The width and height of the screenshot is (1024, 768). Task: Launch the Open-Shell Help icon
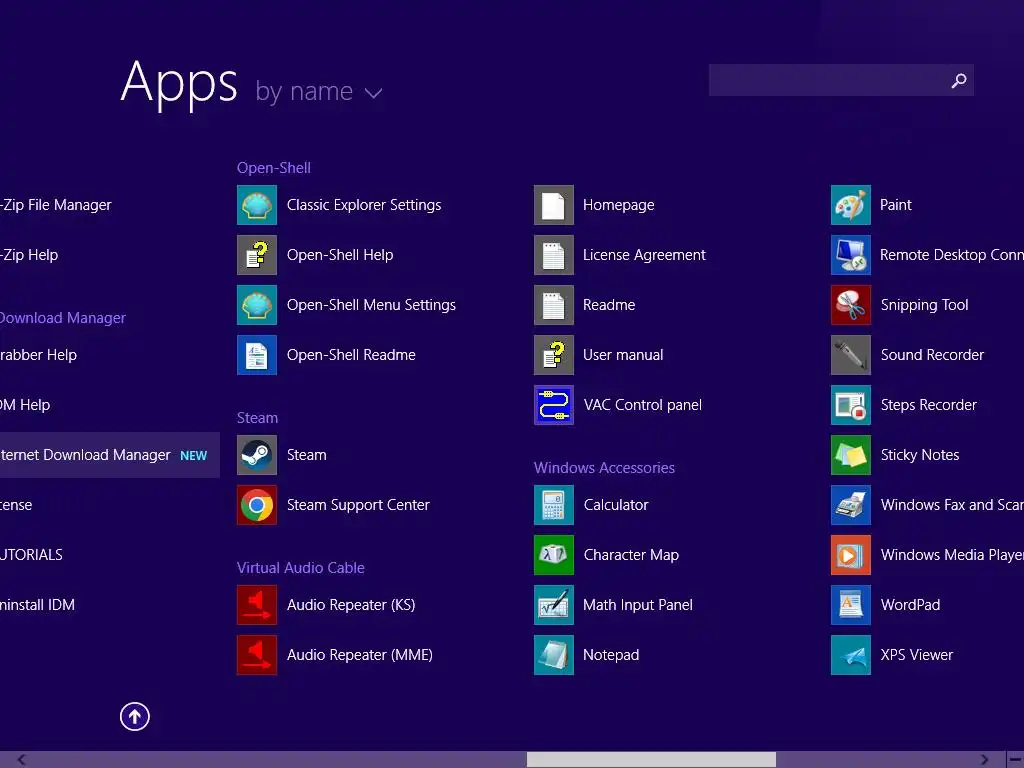[257, 255]
